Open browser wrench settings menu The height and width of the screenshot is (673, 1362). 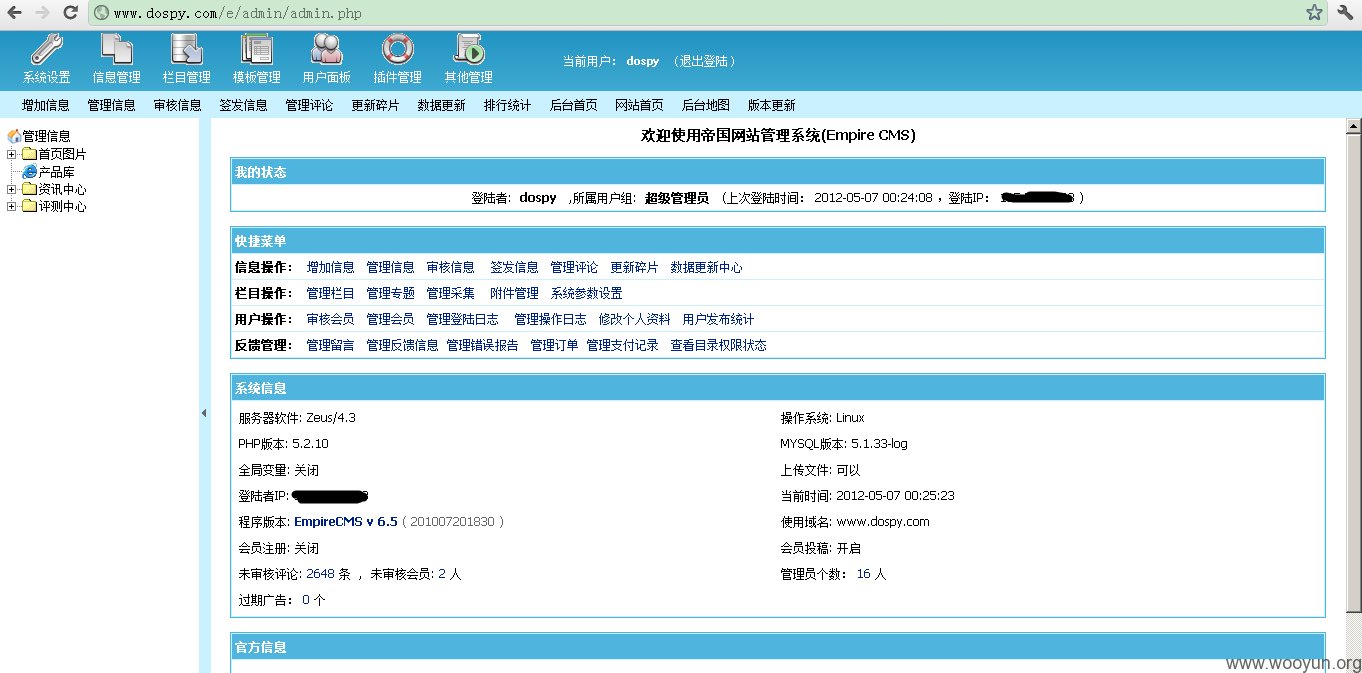point(1345,13)
